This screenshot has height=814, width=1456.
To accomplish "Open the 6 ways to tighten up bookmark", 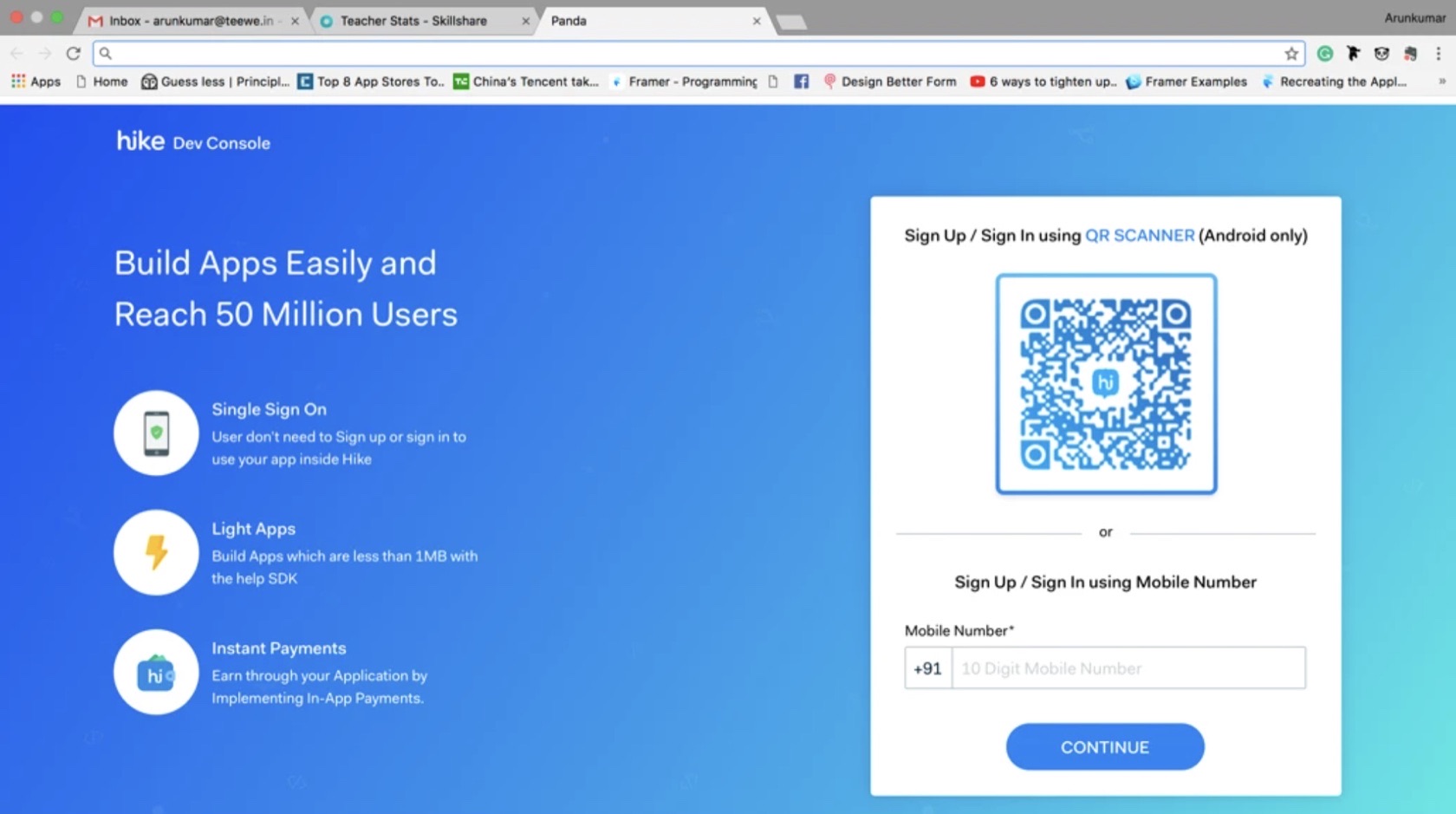I will [1043, 81].
